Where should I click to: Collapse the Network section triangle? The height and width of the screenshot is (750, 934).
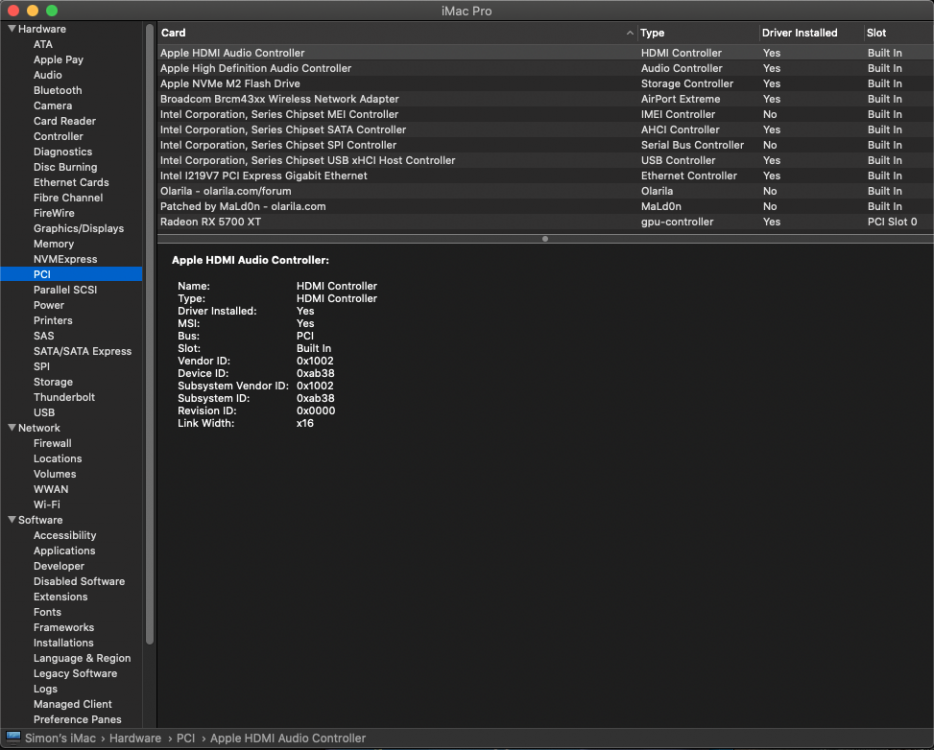click(x=11, y=428)
